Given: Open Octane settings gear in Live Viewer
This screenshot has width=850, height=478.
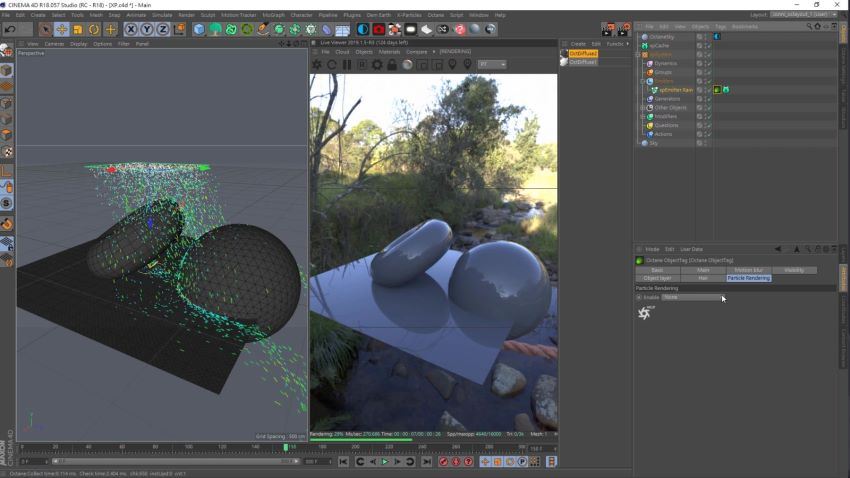Looking at the screenshot, I should tap(377, 64).
